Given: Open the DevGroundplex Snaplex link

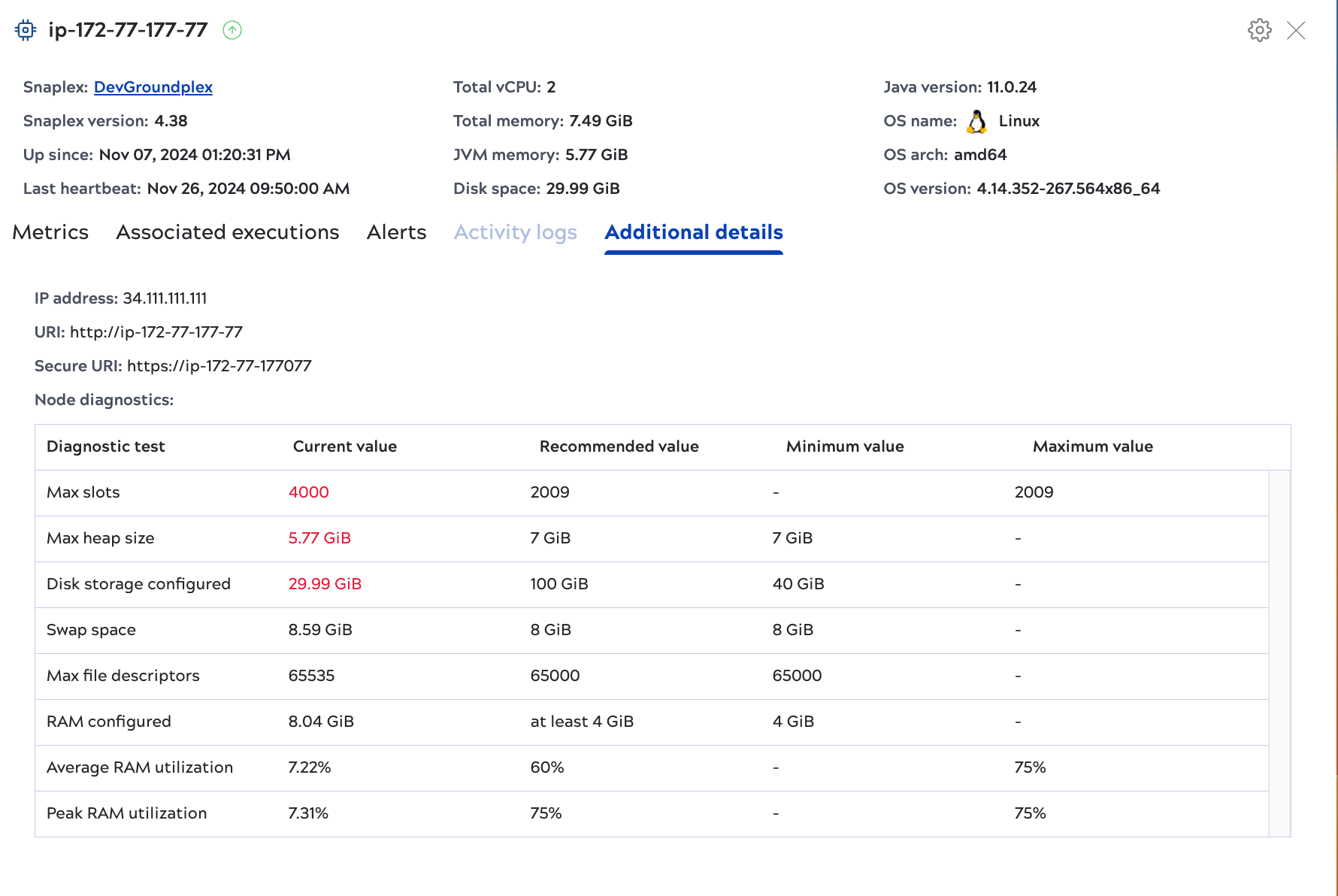Looking at the screenshot, I should (x=153, y=87).
